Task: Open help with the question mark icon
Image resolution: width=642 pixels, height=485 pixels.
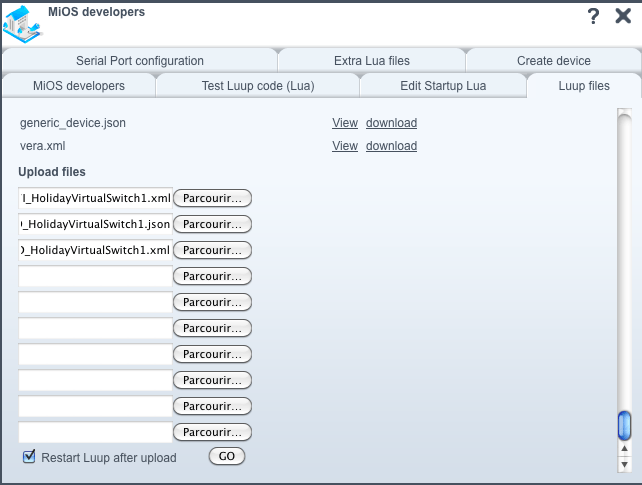Action: click(x=593, y=16)
